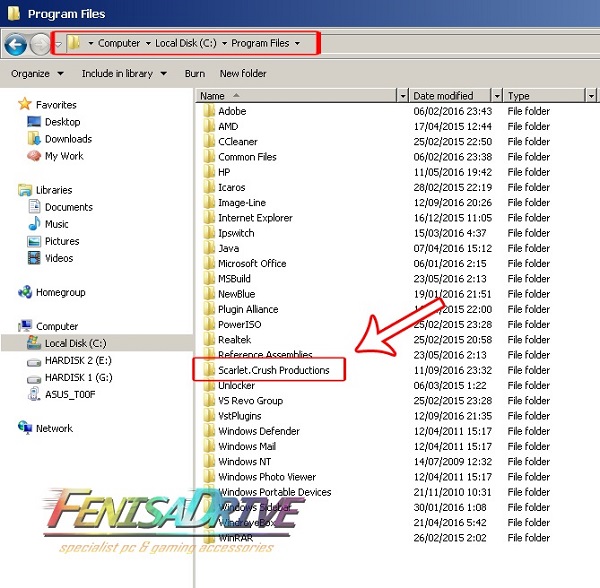Click the Favorites star icon

[x=24, y=104]
